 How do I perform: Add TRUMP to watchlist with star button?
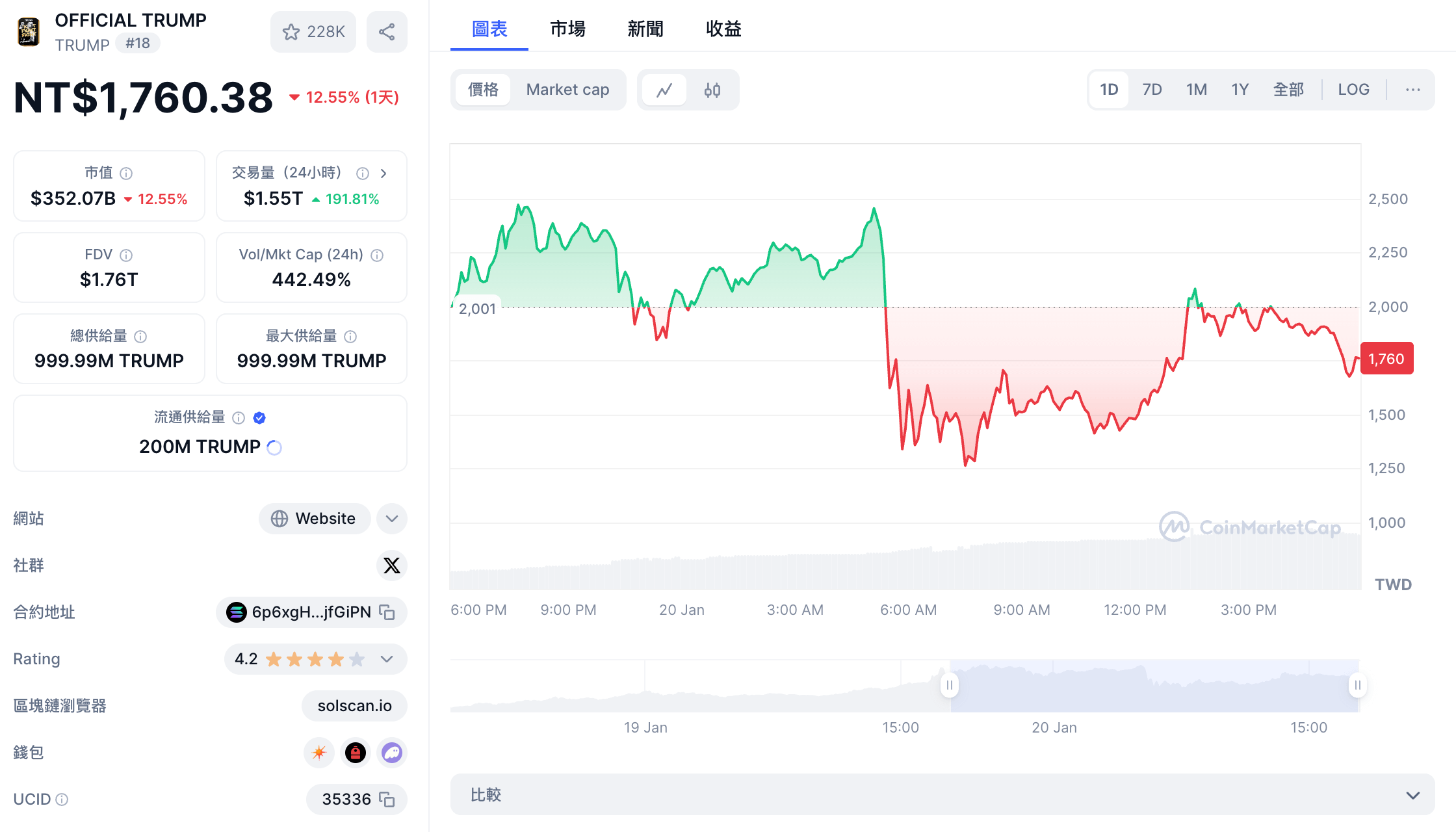pos(313,32)
